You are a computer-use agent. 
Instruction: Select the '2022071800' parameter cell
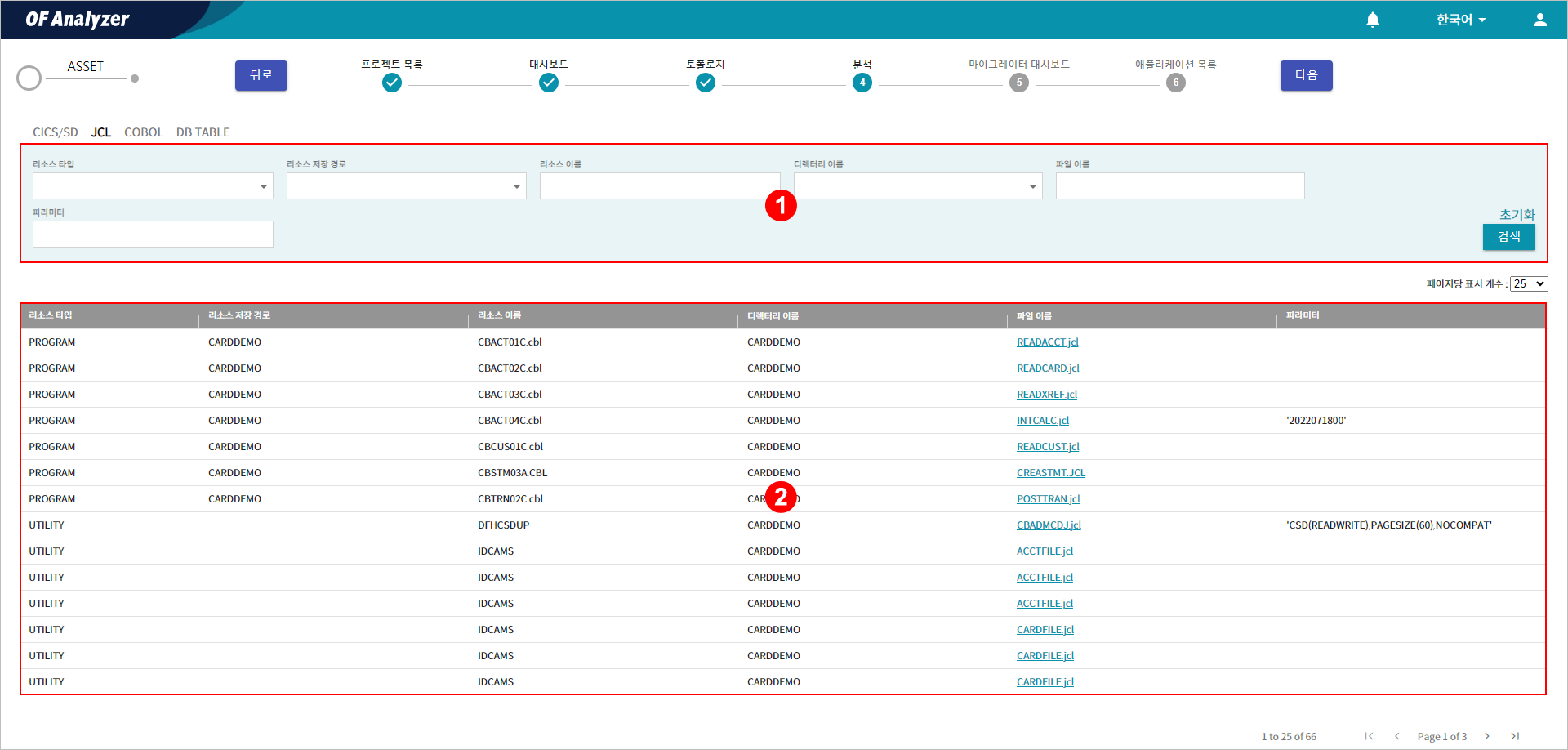click(1316, 421)
